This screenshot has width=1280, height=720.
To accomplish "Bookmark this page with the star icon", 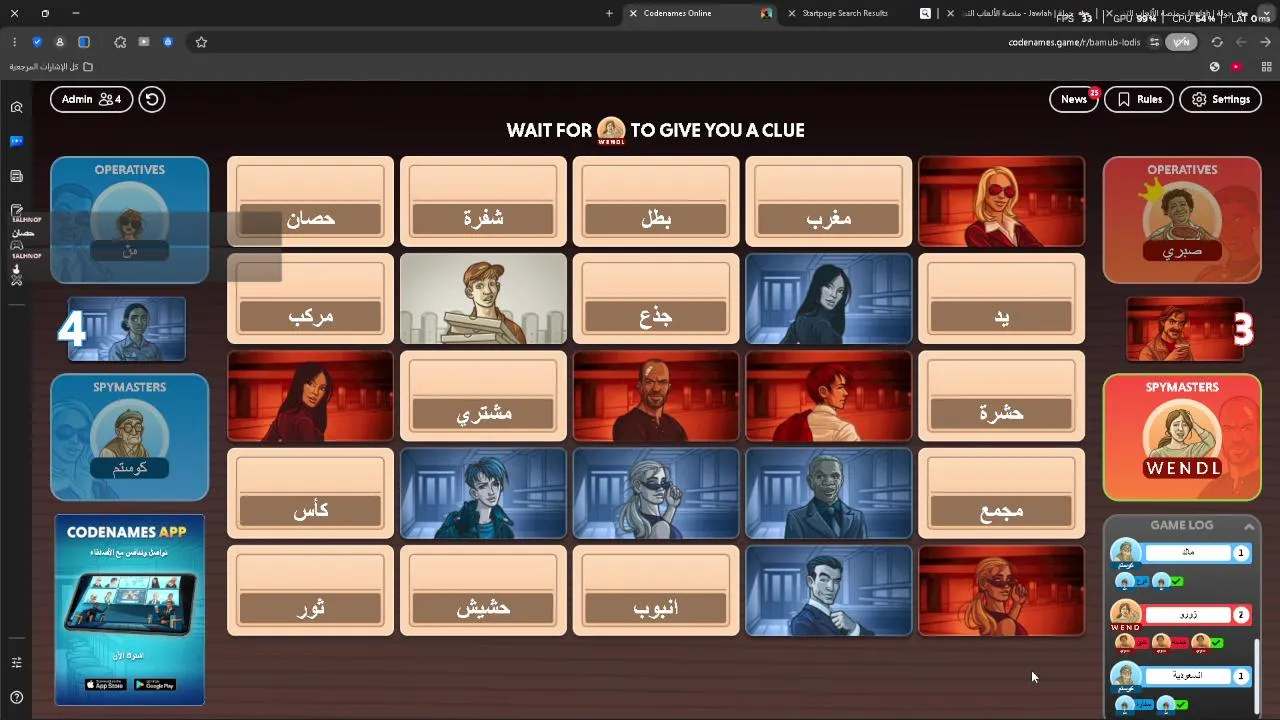I will (x=201, y=42).
